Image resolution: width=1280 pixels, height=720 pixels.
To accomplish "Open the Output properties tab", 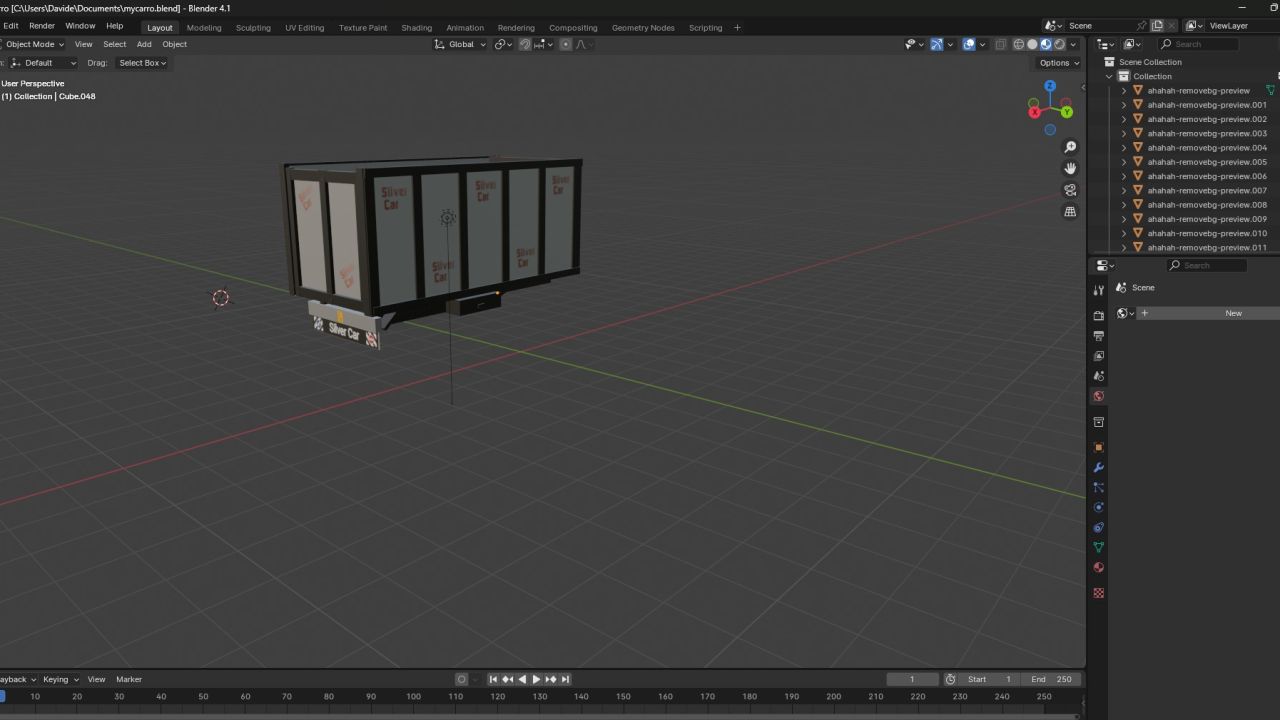I will point(1099,336).
